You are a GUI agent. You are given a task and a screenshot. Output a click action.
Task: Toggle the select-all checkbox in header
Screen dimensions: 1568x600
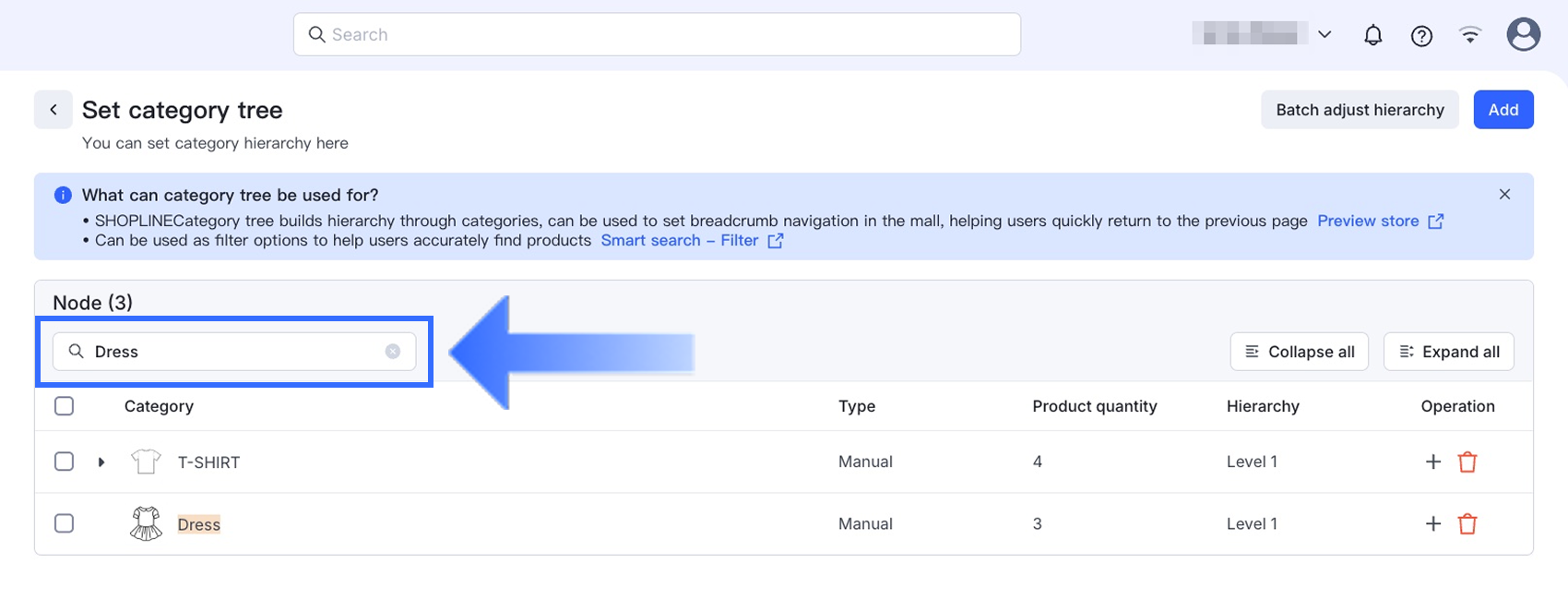click(x=65, y=406)
